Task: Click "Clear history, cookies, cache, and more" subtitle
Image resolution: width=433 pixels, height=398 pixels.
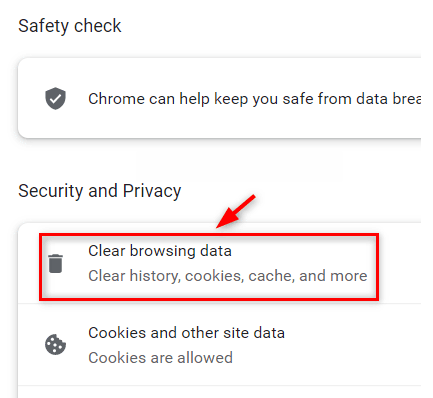Action: pyautogui.click(x=228, y=276)
